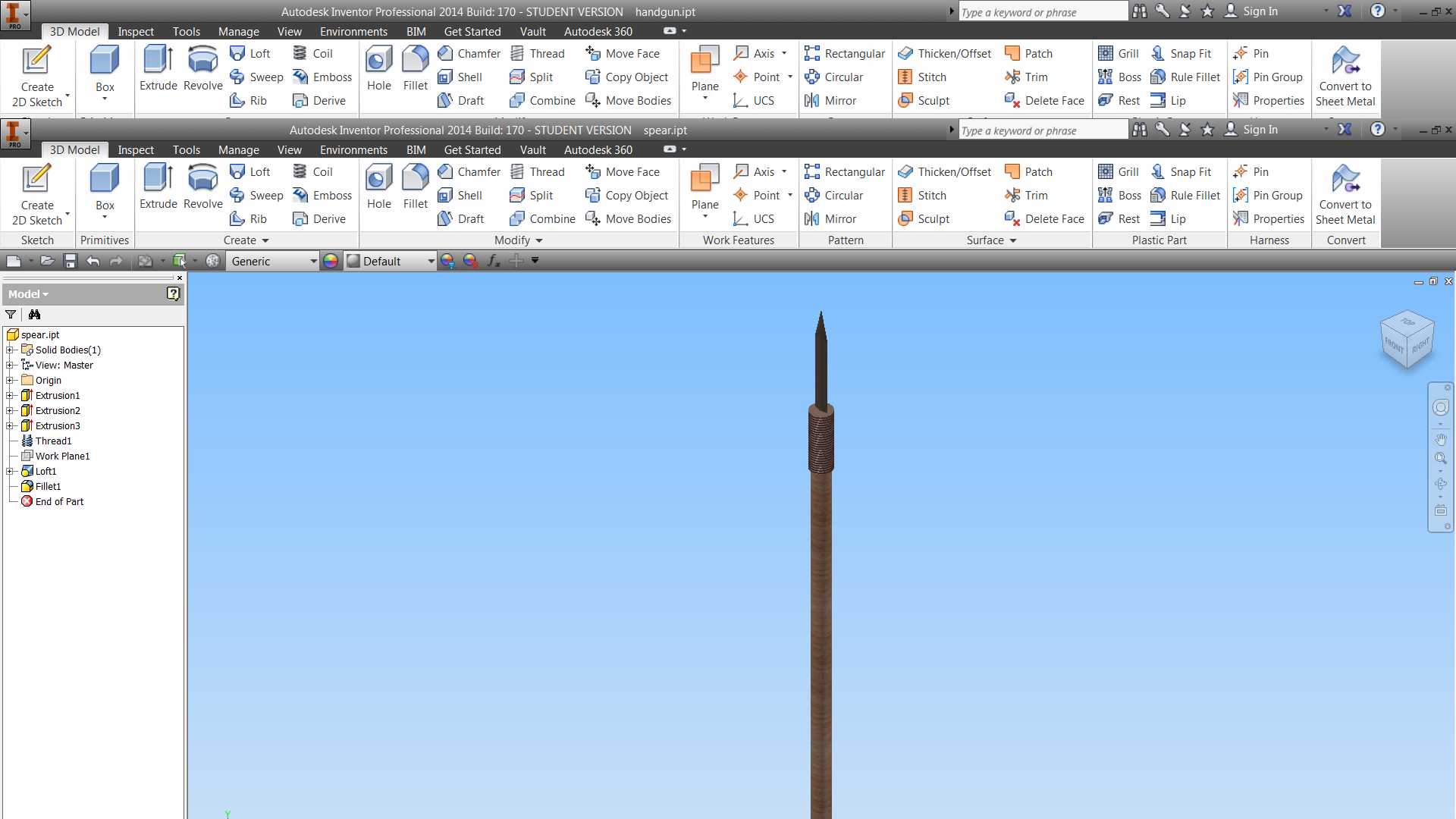
Task: Expand the Modify panel dropdown in spear.ipt
Action: click(x=519, y=240)
